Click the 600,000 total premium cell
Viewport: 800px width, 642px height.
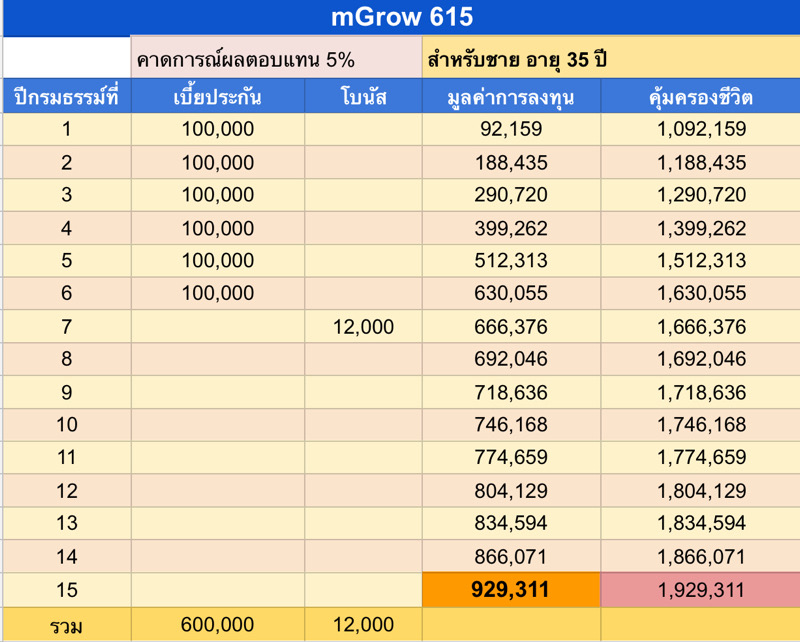pos(217,625)
